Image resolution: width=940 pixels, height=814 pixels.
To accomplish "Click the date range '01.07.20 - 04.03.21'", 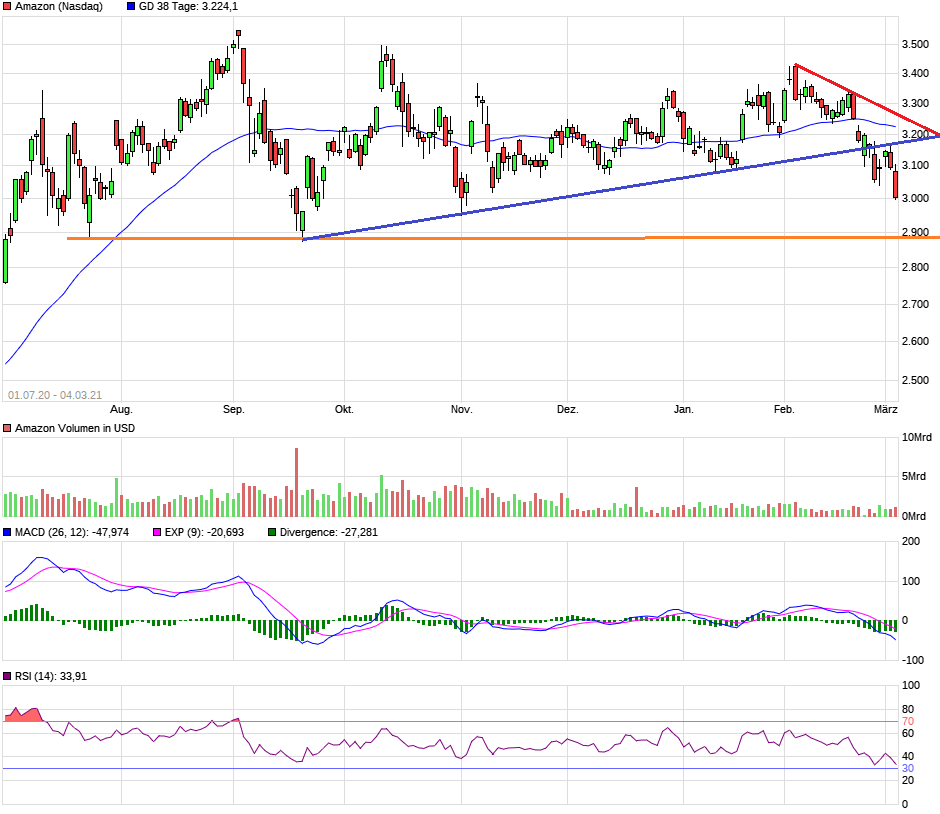I will (x=55, y=396).
